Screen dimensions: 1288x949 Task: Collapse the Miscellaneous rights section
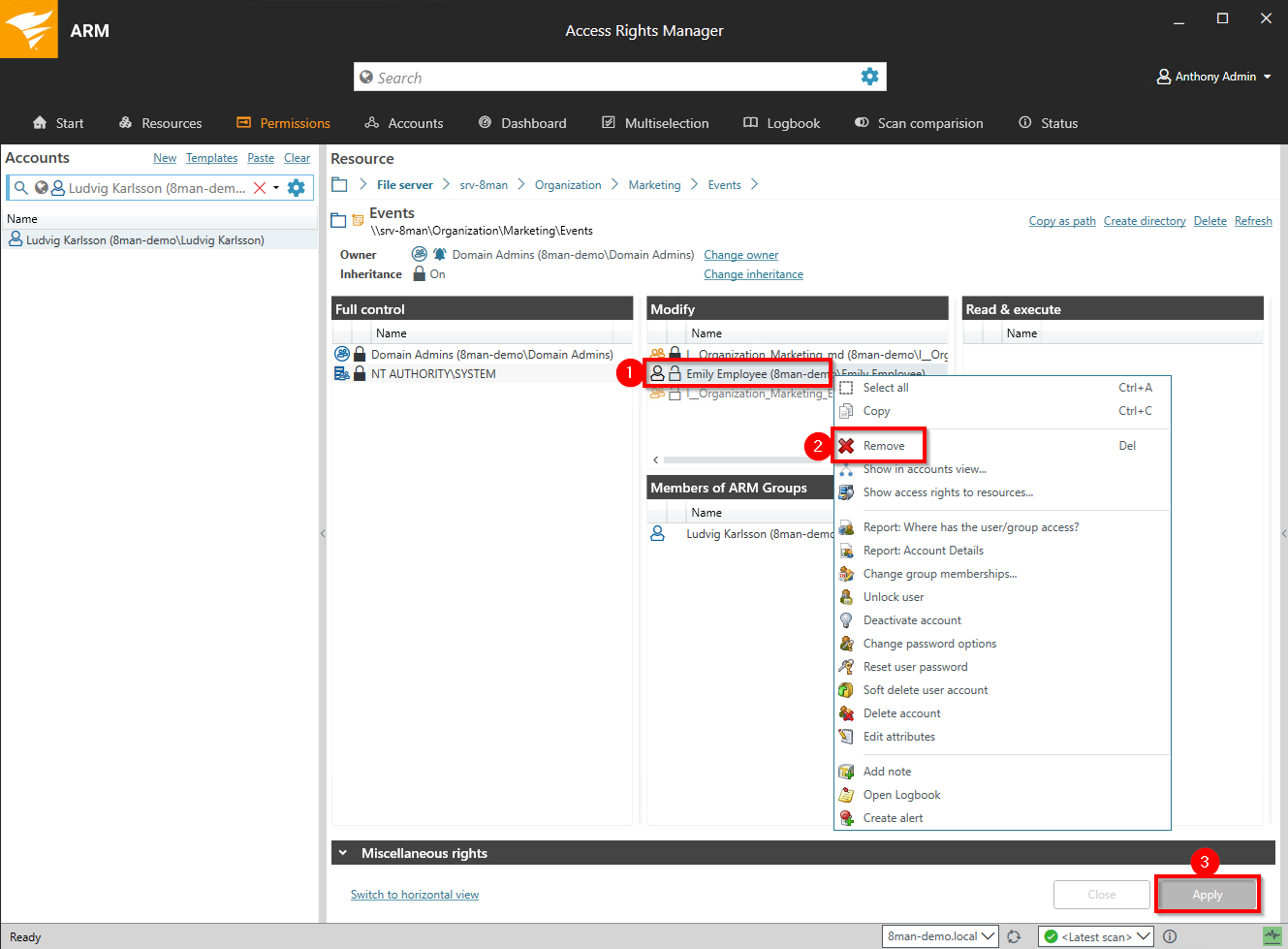click(x=343, y=853)
